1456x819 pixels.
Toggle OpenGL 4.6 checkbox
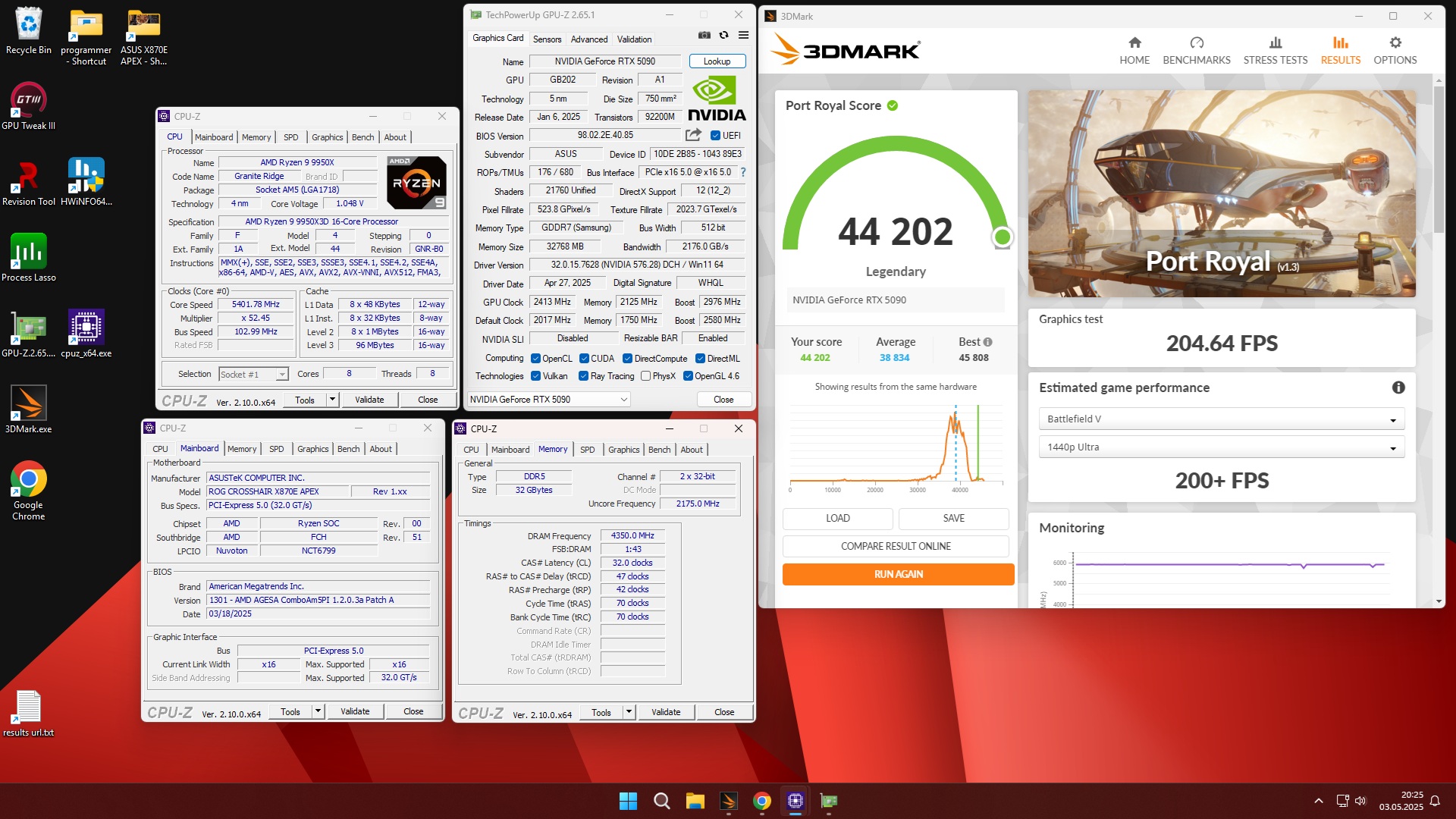click(688, 376)
